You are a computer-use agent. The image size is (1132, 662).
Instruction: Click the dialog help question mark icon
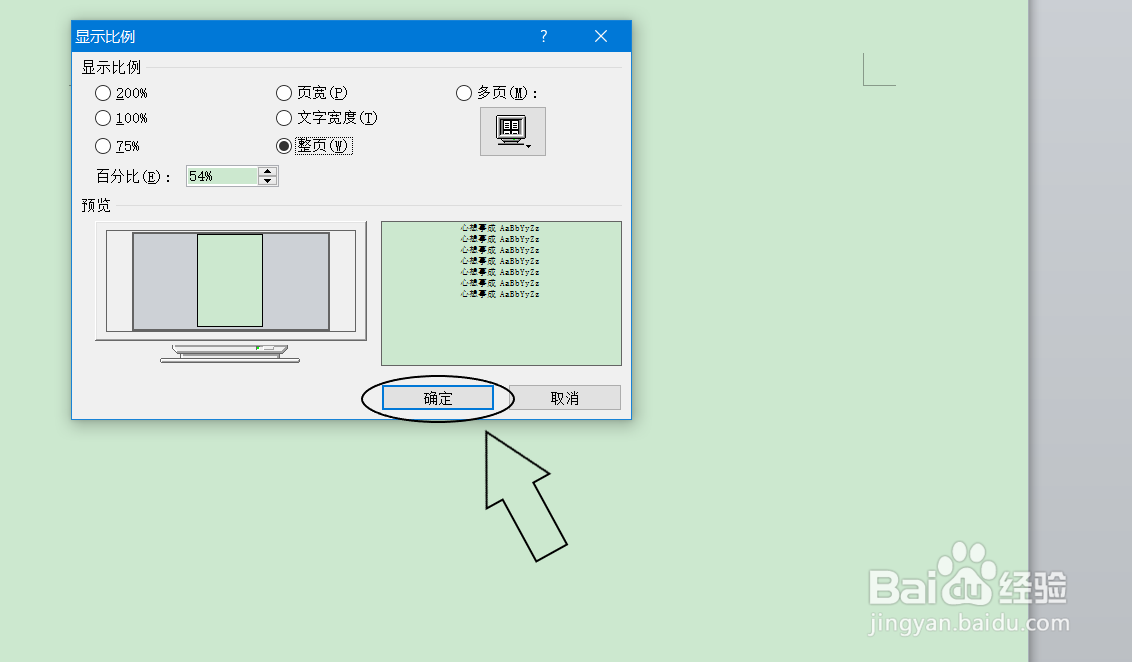pyautogui.click(x=543, y=36)
